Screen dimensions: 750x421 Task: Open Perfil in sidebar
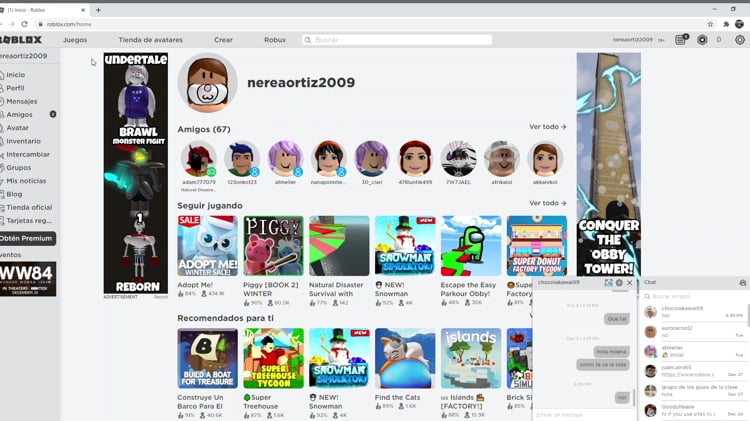15,88
